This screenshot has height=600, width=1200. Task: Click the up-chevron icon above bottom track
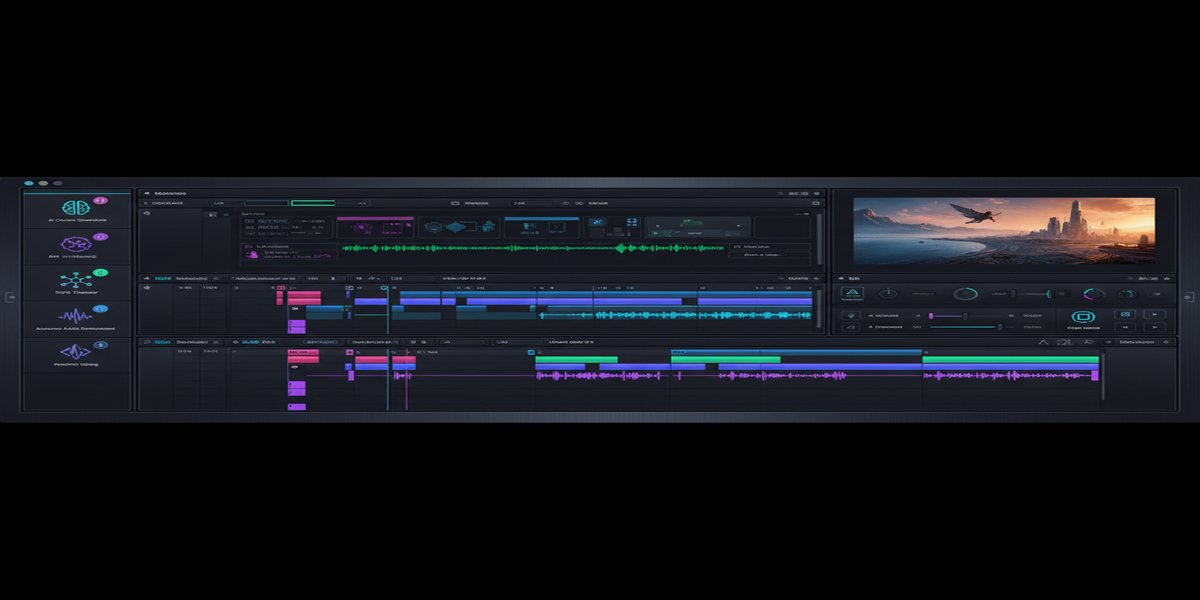click(1044, 342)
